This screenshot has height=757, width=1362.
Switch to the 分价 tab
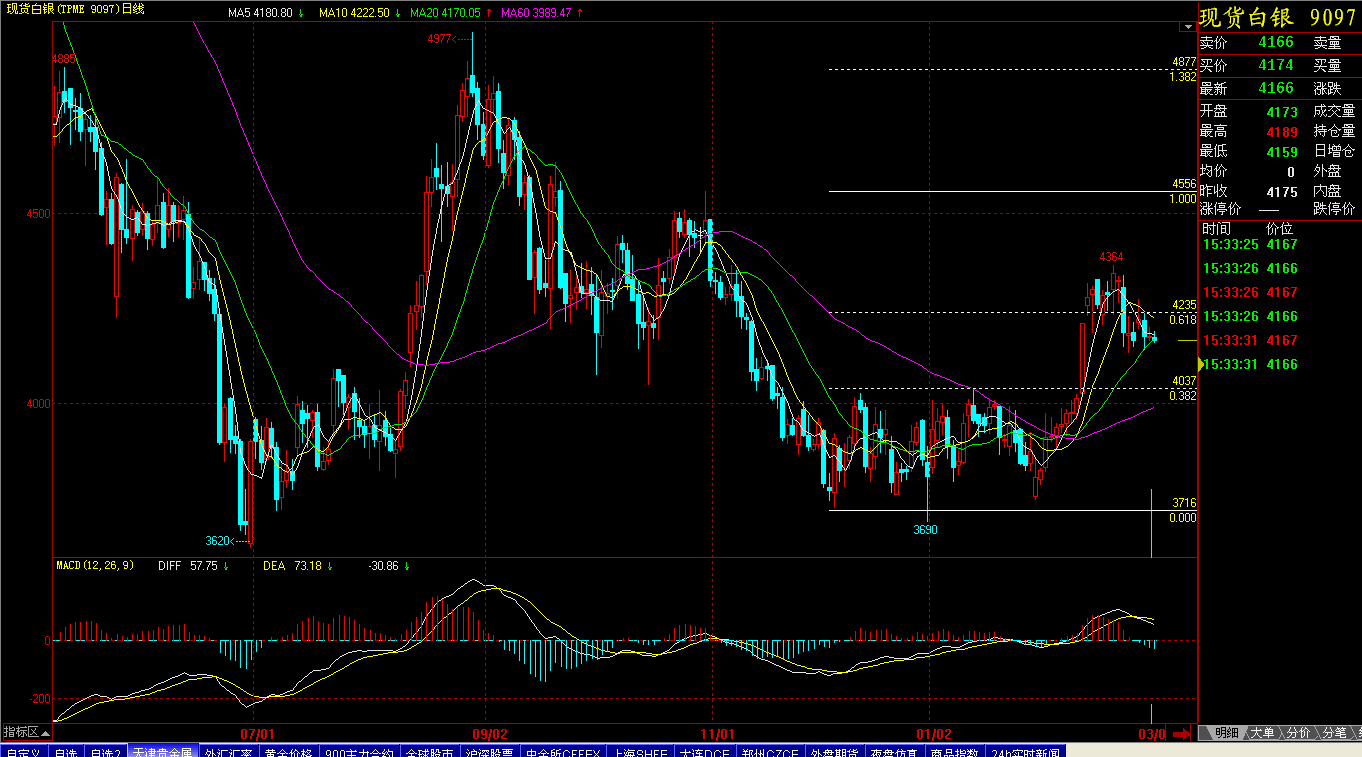coord(1298,733)
